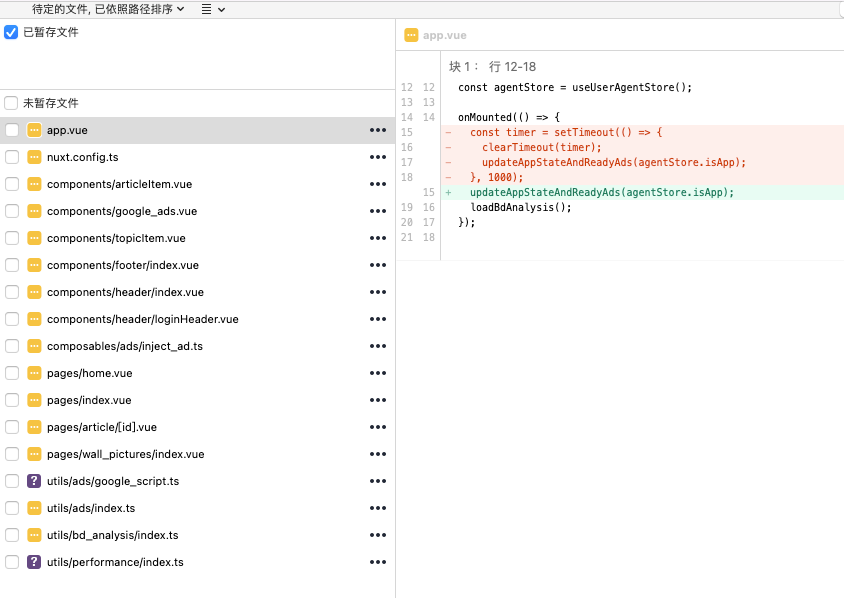Check the components/google_ads.vue checkbox
This screenshot has height=598, width=844.
(12, 211)
